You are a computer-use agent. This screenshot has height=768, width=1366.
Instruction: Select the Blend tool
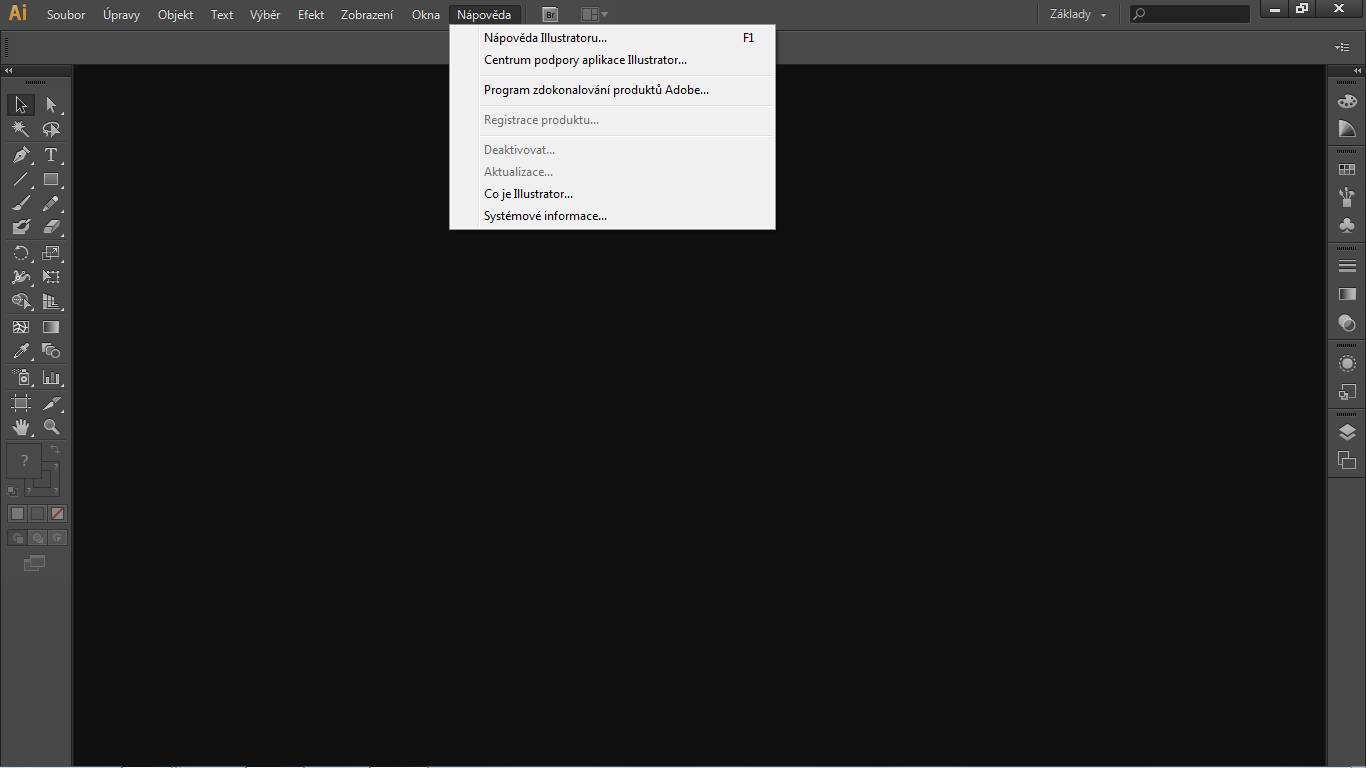pyautogui.click(x=51, y=351)
